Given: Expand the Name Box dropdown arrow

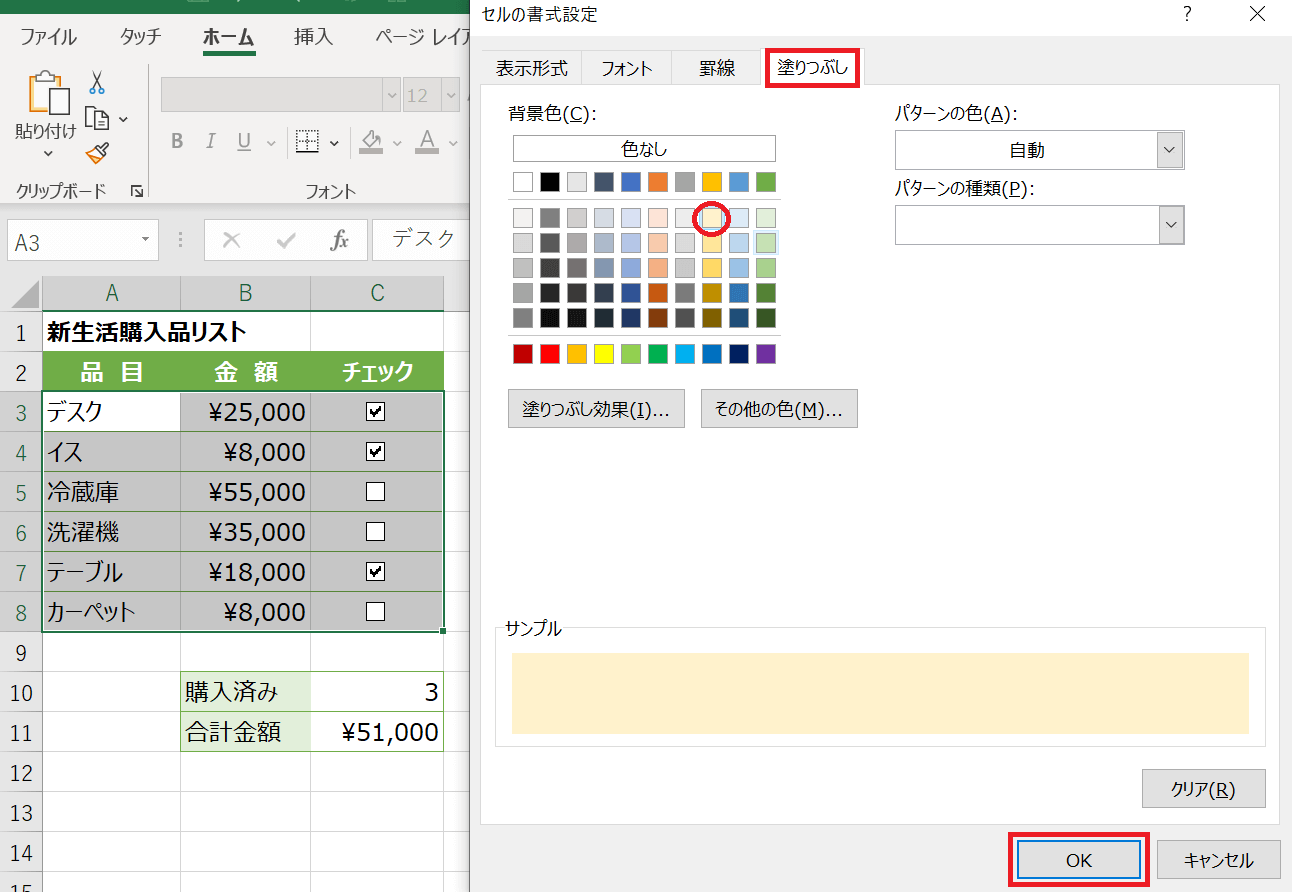Looking at the screenshot, I should click(x=145, y=241).
